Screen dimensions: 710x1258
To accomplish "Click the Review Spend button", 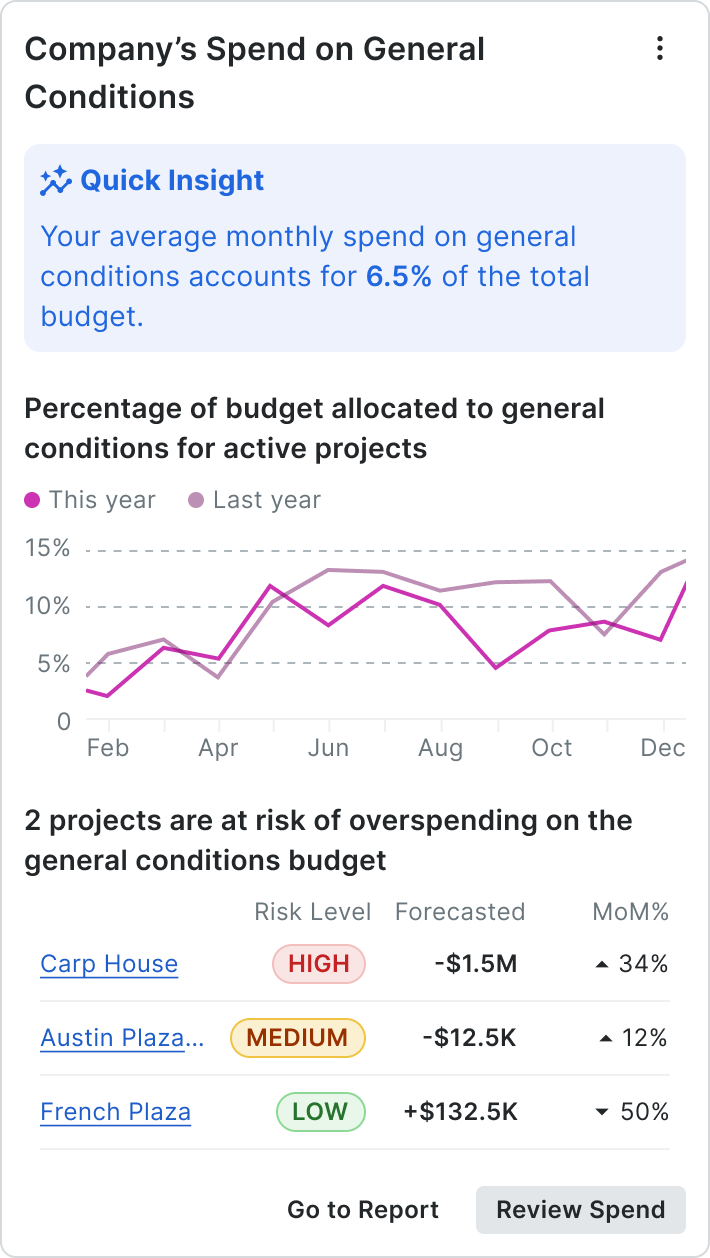I will [580, 1209].
